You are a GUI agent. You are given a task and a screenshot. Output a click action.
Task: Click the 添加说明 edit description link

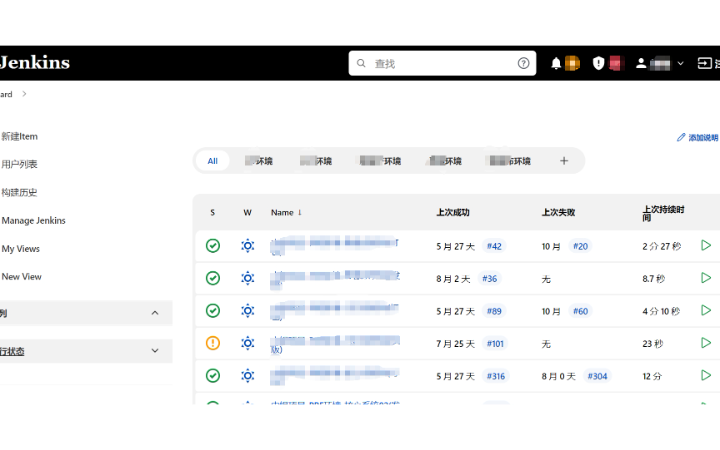click(698, 137)
